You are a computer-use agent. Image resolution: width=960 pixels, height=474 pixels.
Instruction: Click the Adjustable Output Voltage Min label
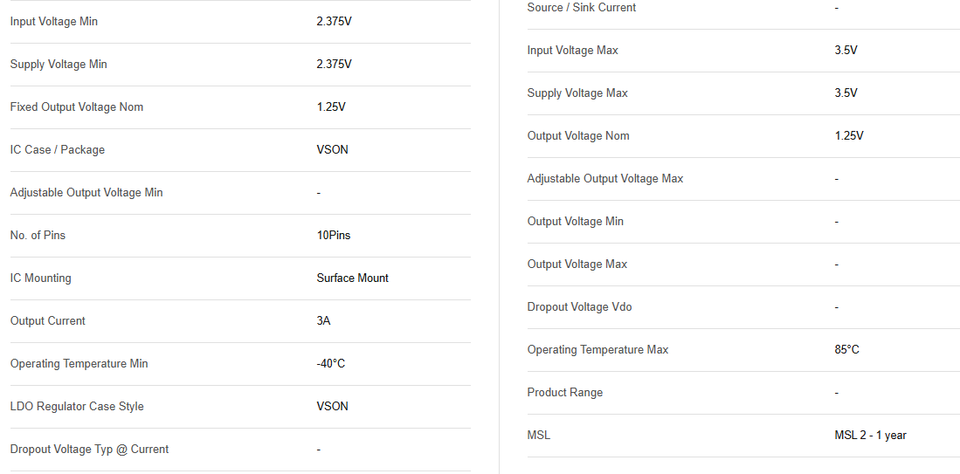[86, 193]
